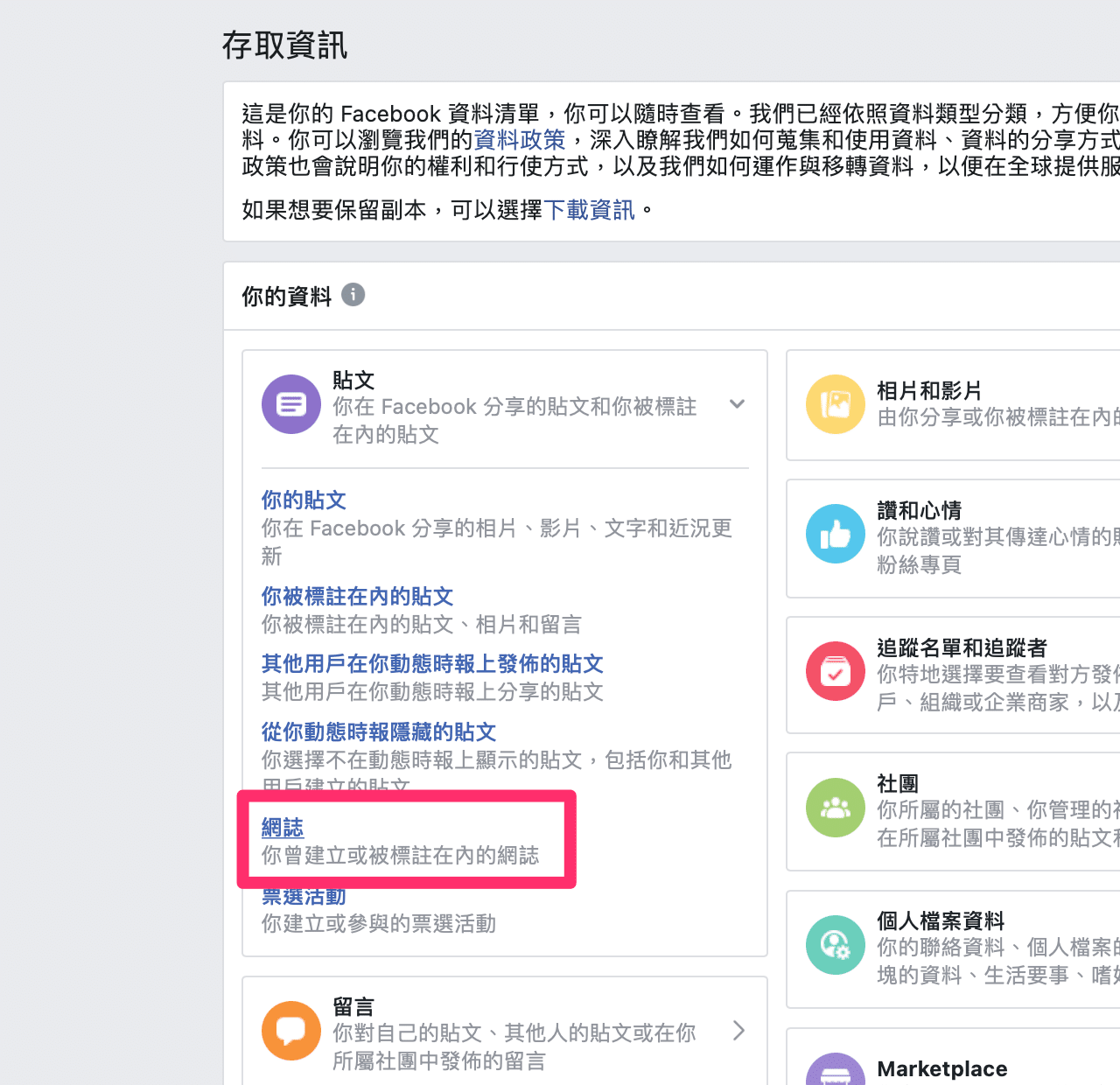Click the purple 貼文 posts icon
Viewport: 1120px width, 1085px height.
tap(291, 404)
